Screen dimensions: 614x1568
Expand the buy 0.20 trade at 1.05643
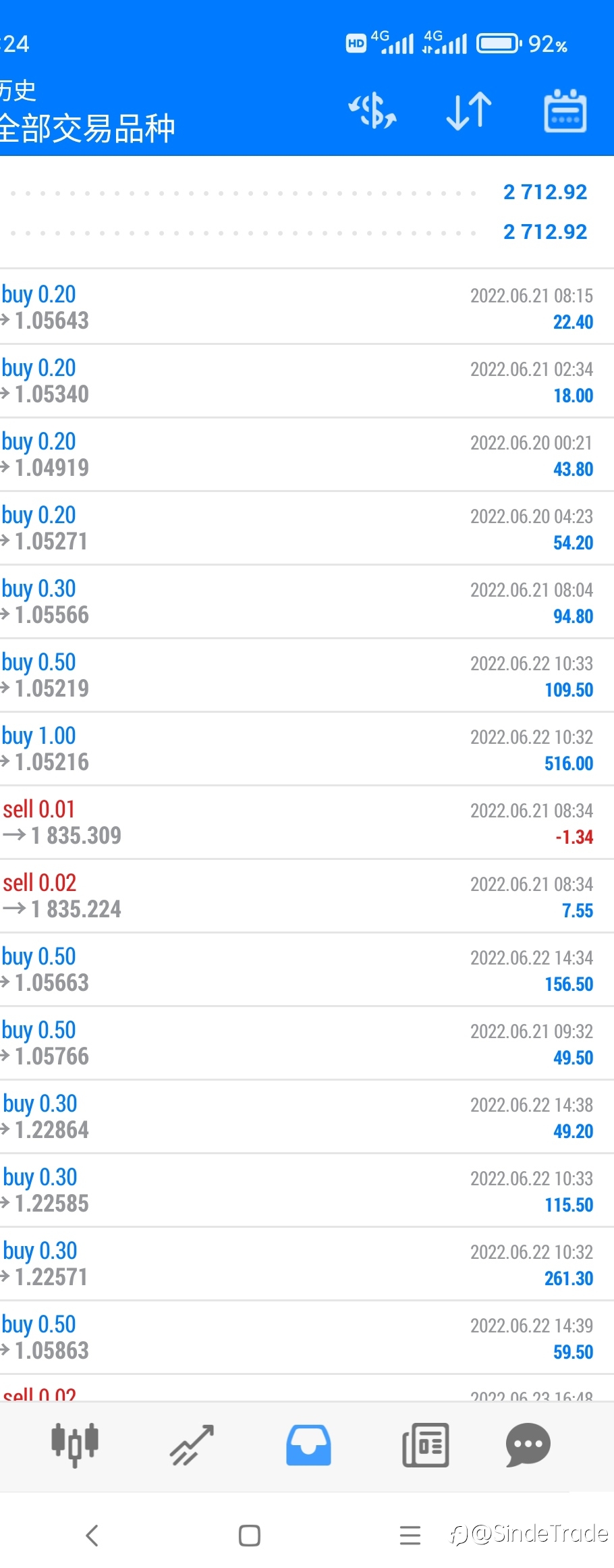point(307,307)
